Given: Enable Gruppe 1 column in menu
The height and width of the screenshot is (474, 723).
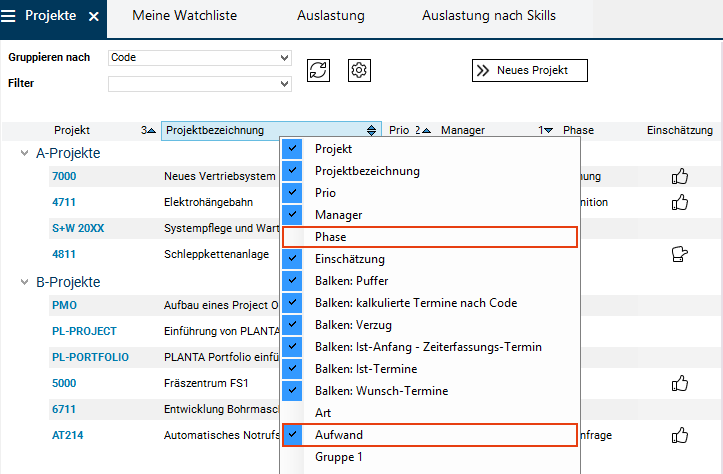Looking at the screenshot, I should coord(429,457).
